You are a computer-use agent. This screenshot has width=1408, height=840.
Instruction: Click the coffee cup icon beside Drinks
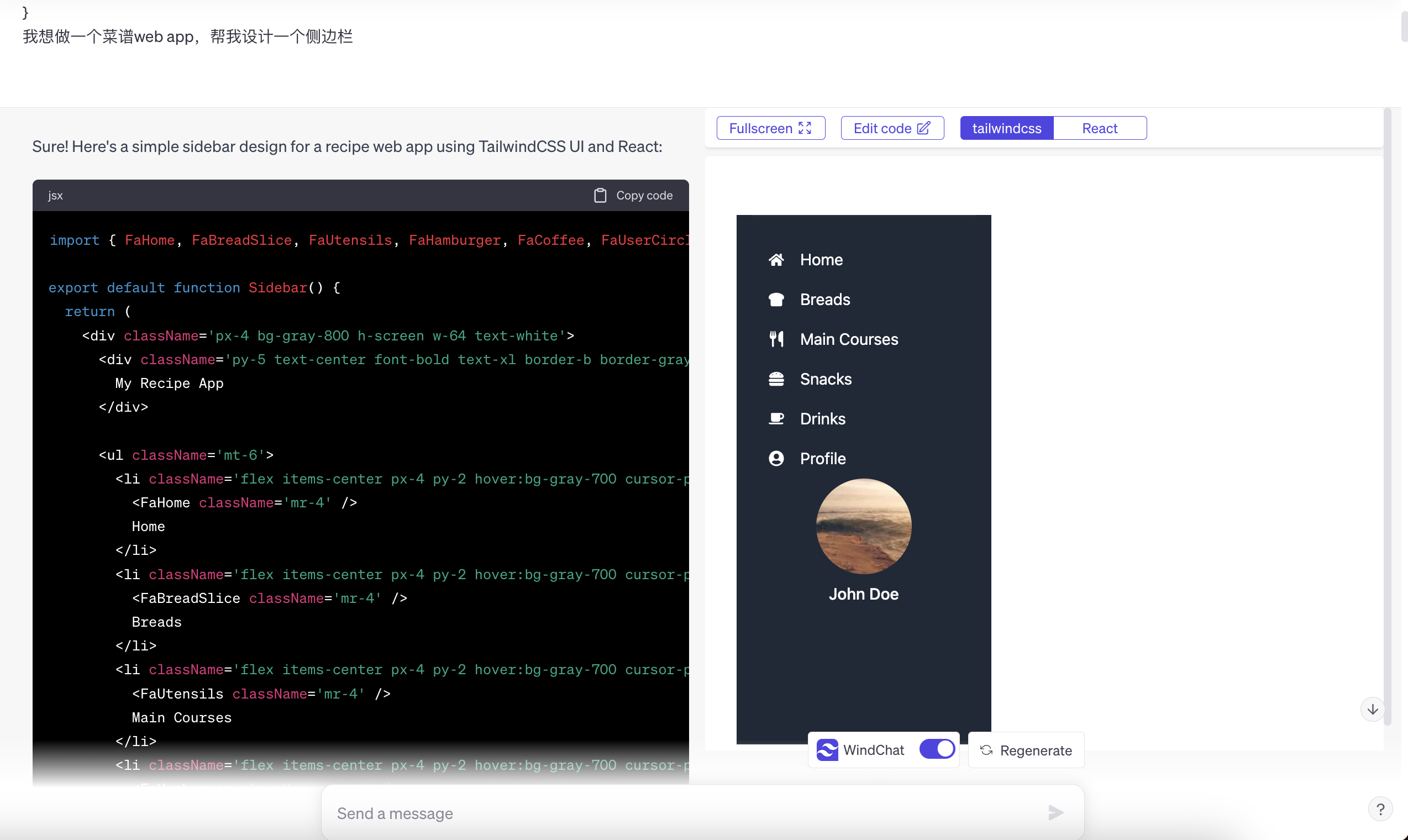pyautogui.click(x=776, y=419)
